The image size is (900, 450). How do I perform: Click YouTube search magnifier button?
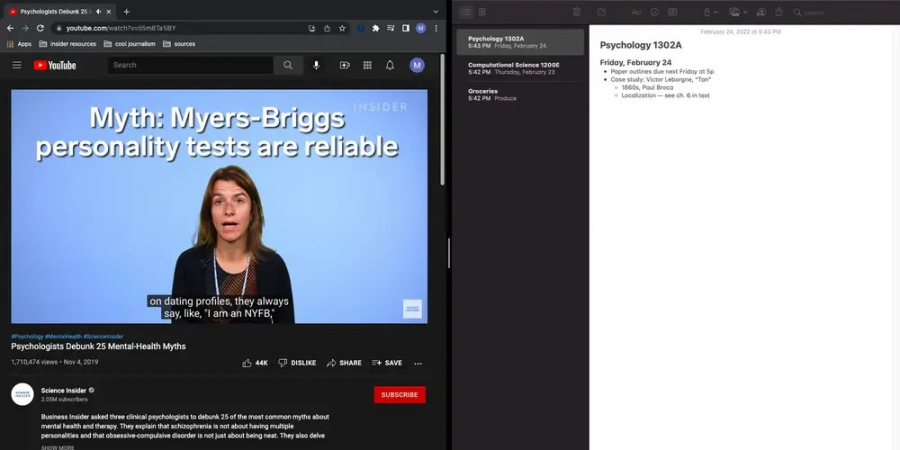[x=288, y=65]
